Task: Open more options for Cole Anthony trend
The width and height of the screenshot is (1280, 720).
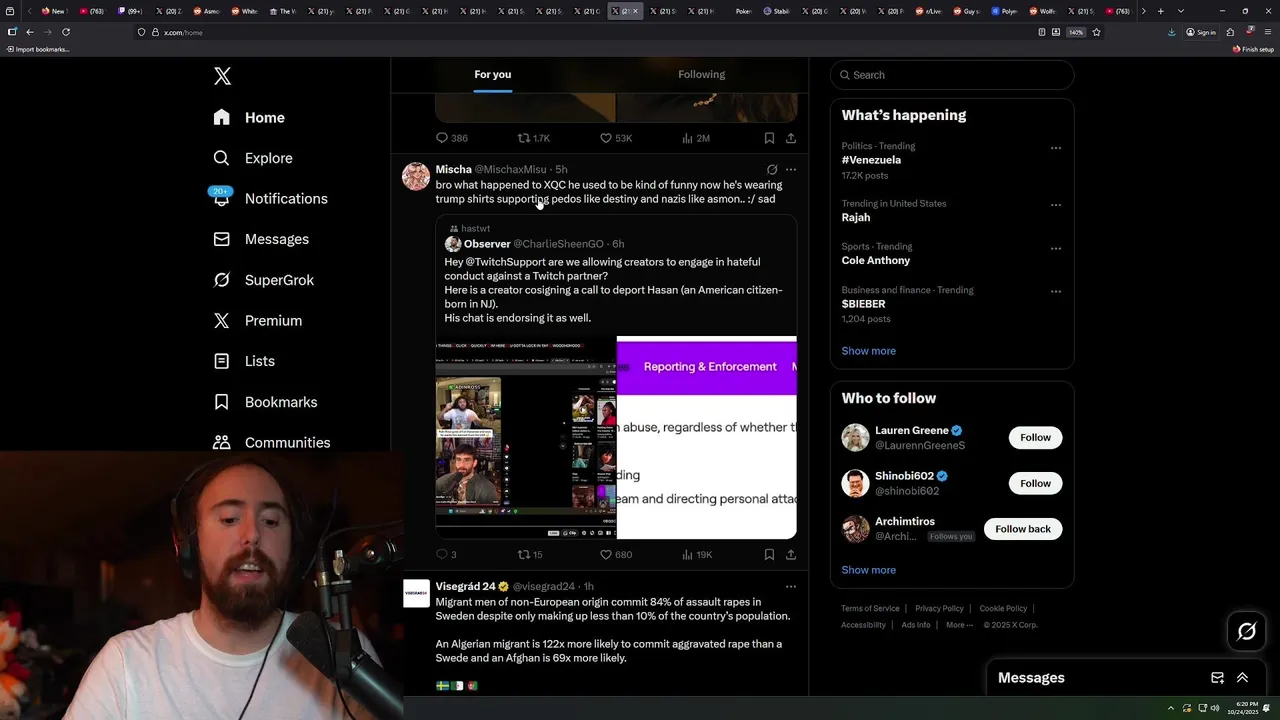Action: point(1056,248)
